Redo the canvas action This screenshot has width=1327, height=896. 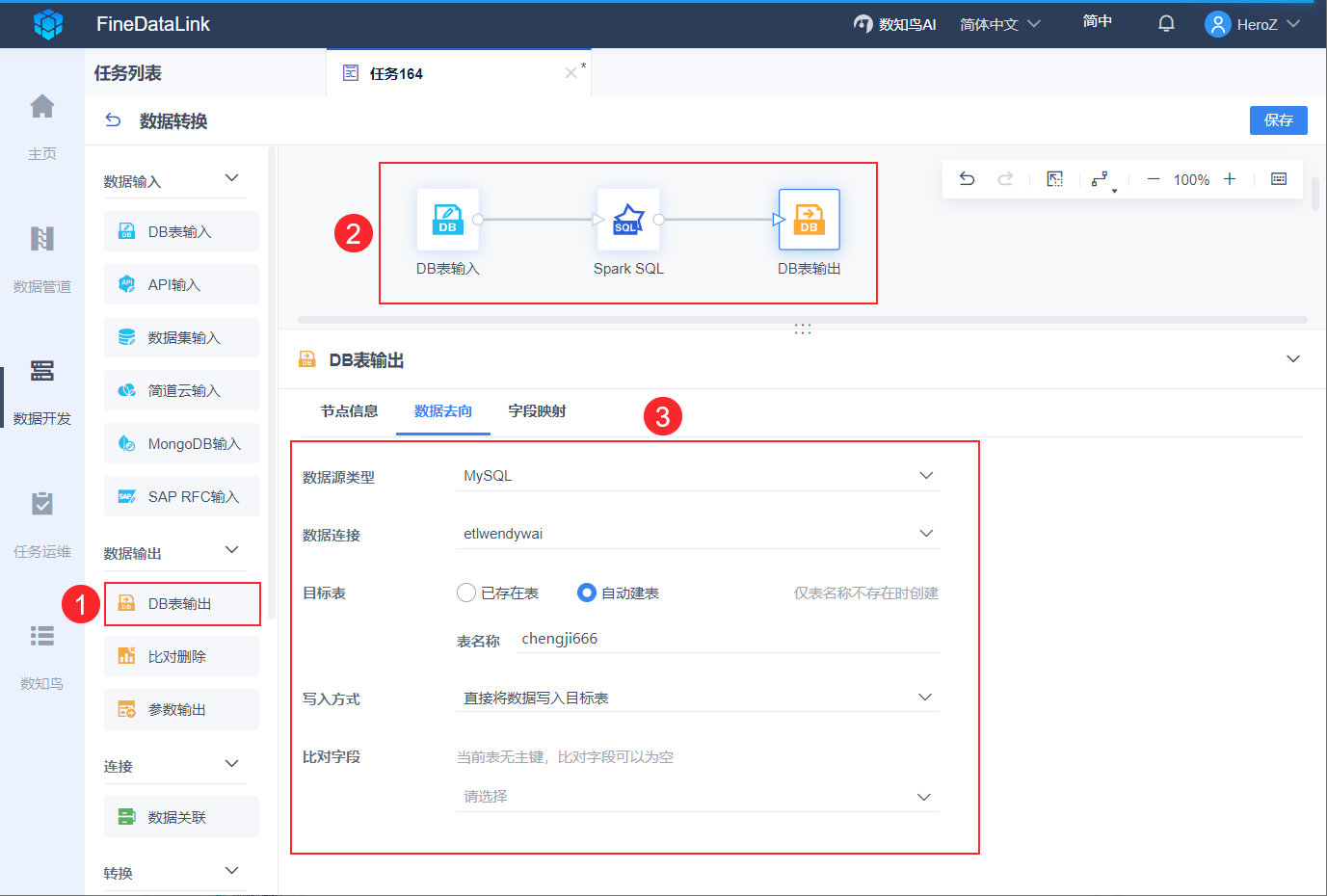point(1005,179)
